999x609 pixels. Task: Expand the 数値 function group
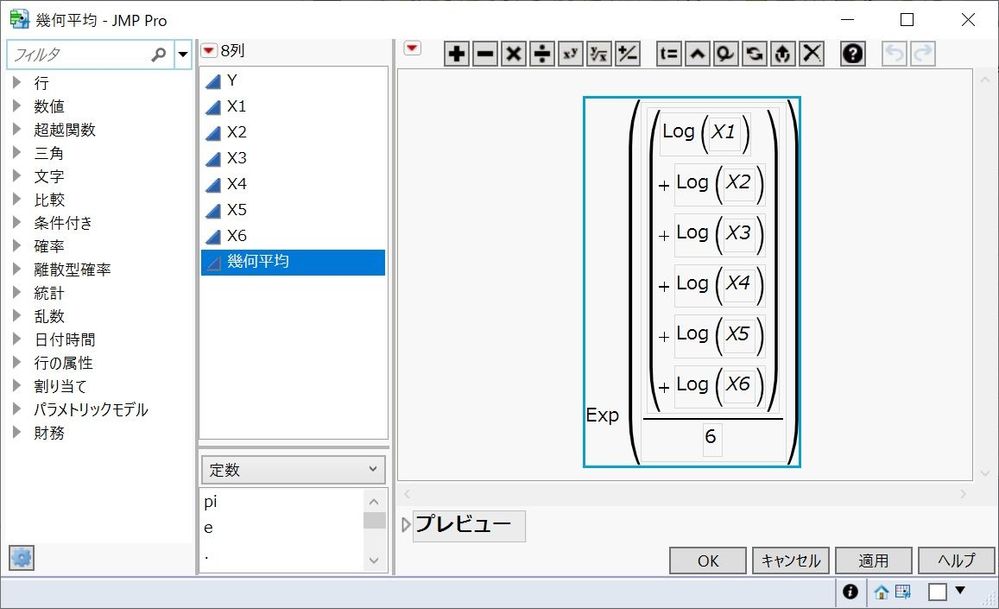[x=17, y=106]
